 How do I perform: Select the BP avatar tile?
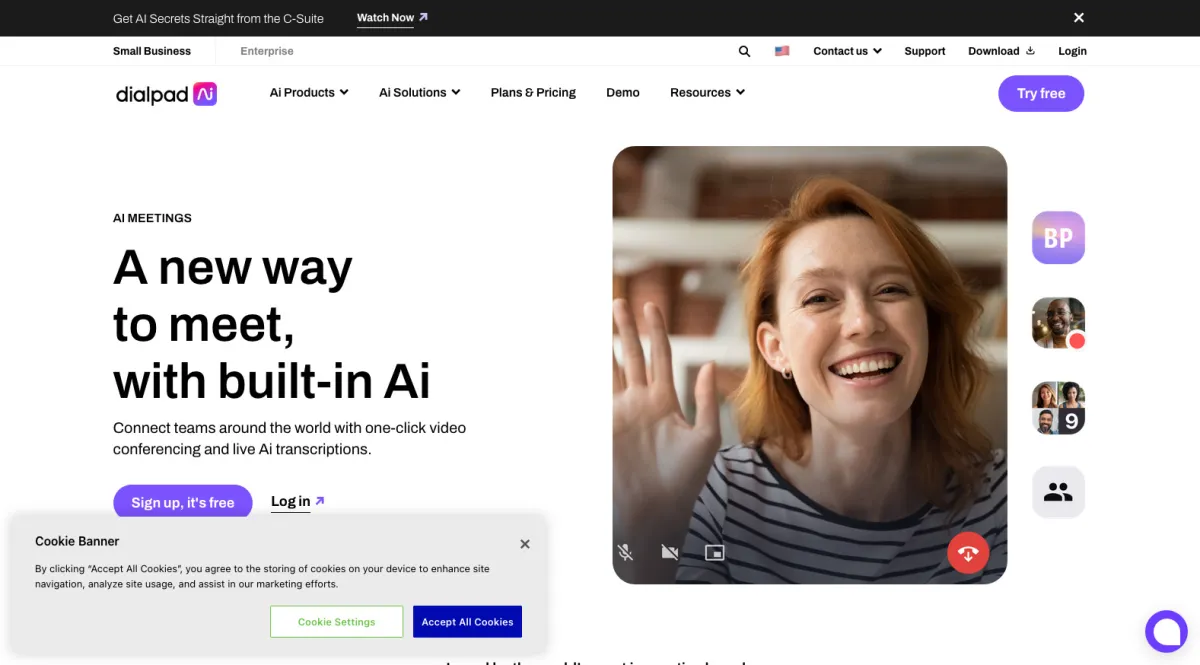coord(1058,238)
